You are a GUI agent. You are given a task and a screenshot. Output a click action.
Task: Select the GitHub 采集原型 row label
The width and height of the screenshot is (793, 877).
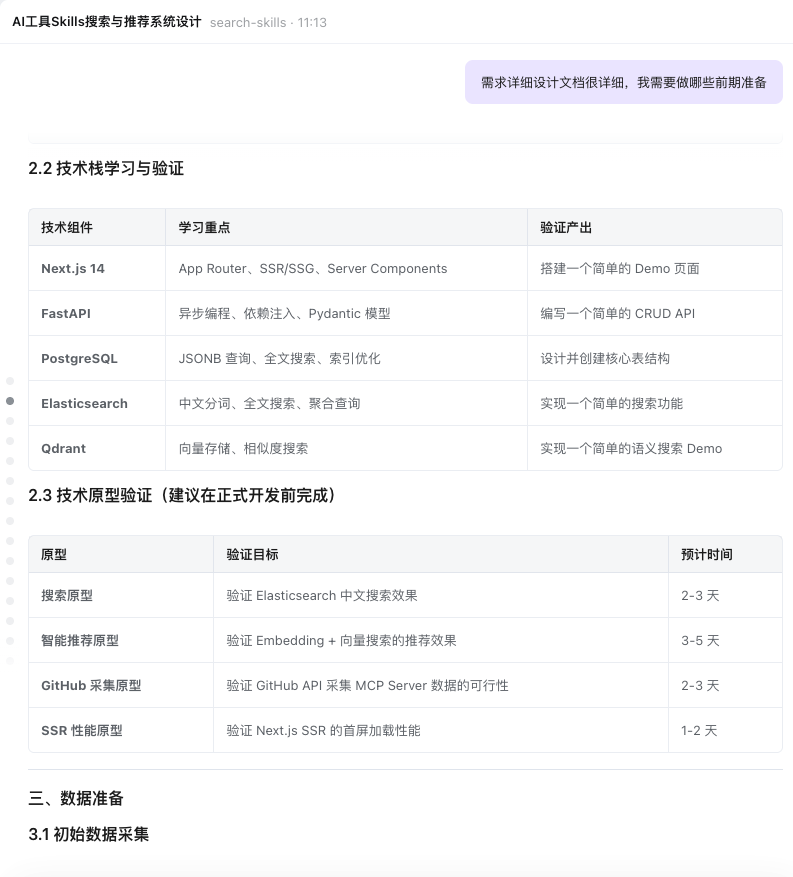click(x=91, y=686)
